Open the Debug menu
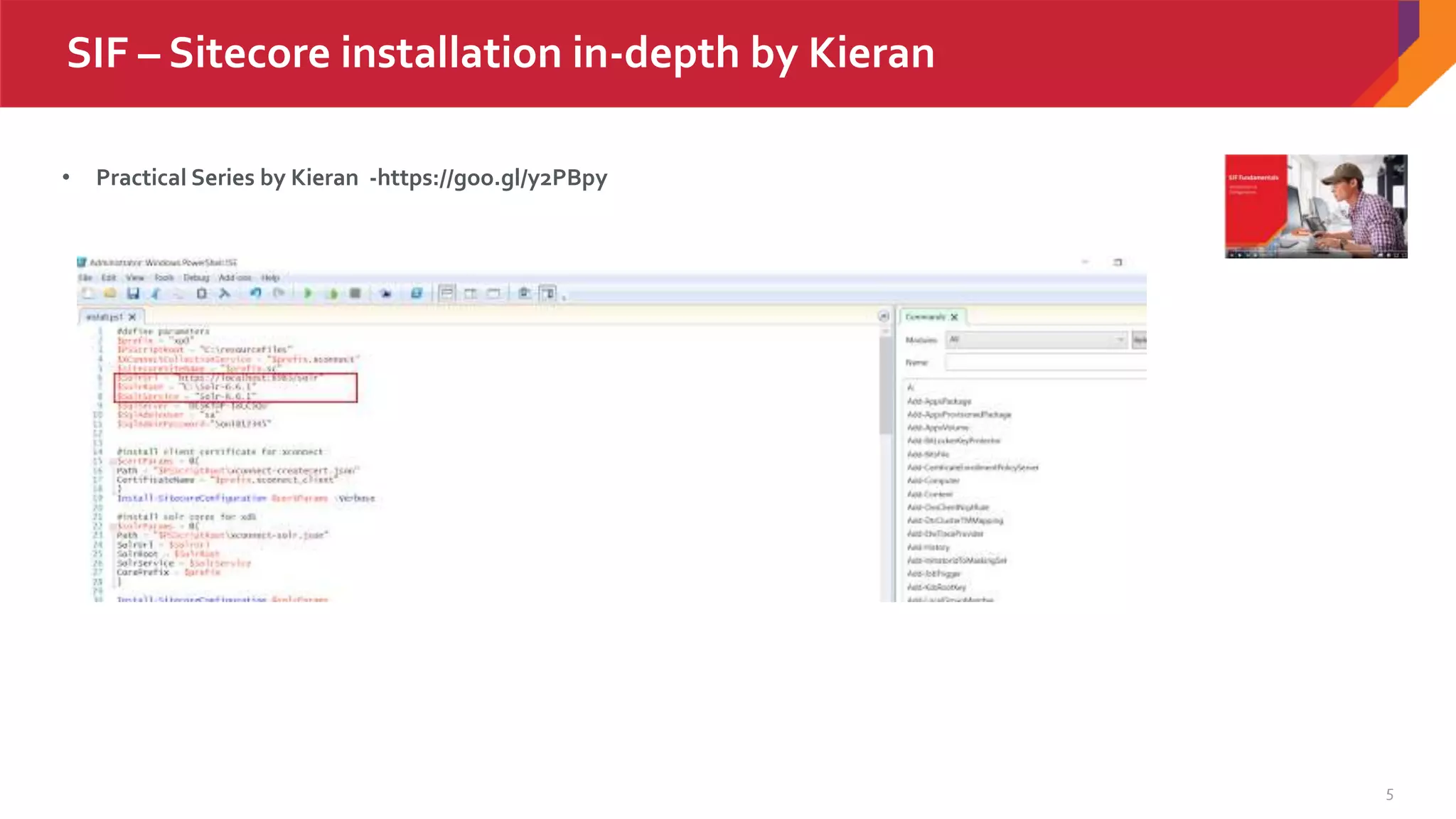Screen dimensions: 1456x819 [x=196, y=278]
